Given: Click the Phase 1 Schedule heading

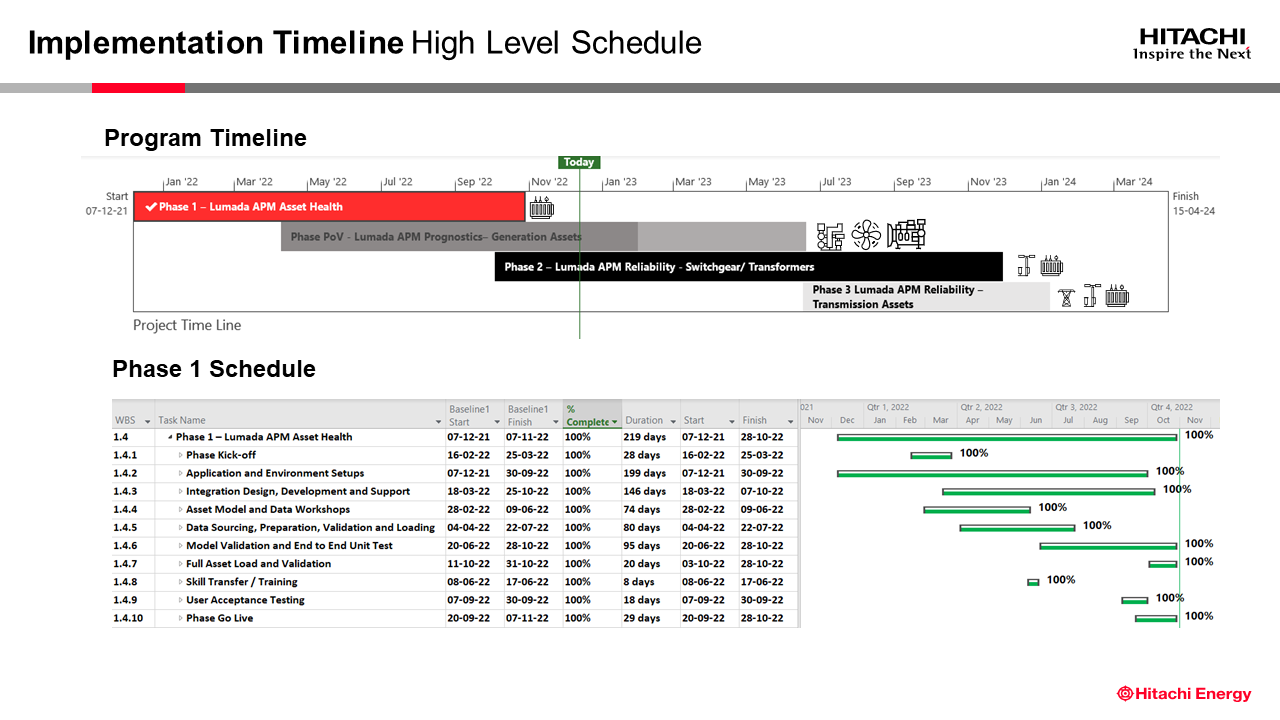Looking at the screenshot, I should [x=214, y=369].
